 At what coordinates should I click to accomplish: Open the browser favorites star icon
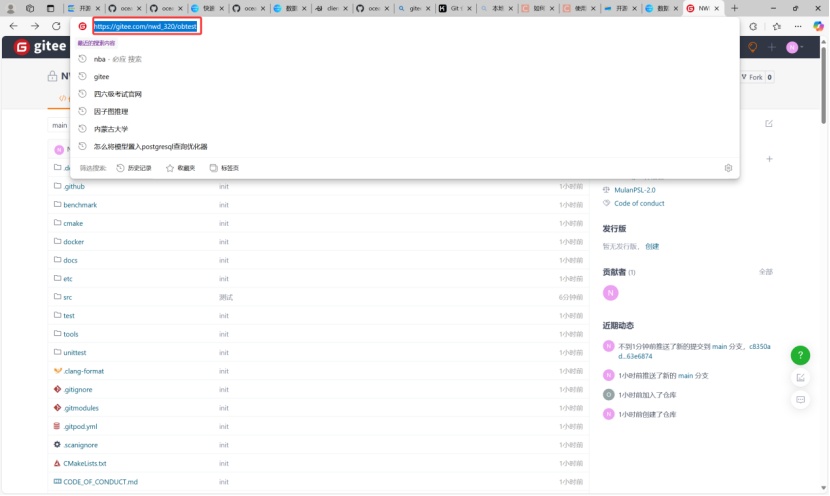(x=777, y=26)
